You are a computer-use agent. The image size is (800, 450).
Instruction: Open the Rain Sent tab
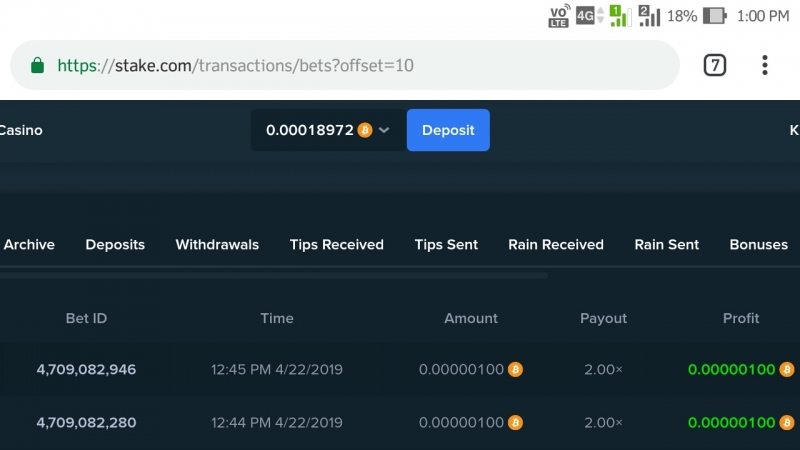coord(667,244)
